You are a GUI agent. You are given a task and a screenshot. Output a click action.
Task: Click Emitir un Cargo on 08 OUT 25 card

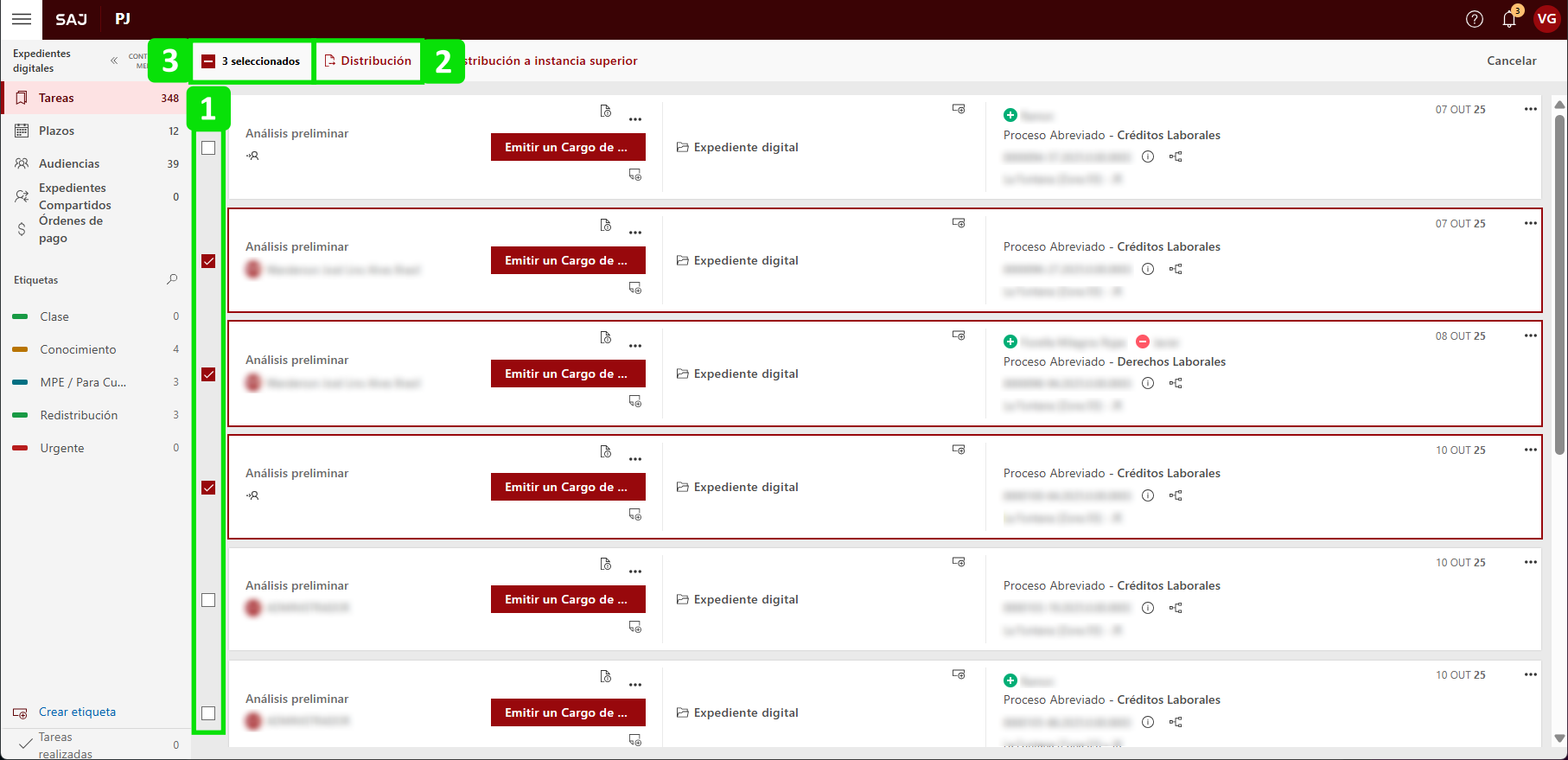click(x=568, y=374)
